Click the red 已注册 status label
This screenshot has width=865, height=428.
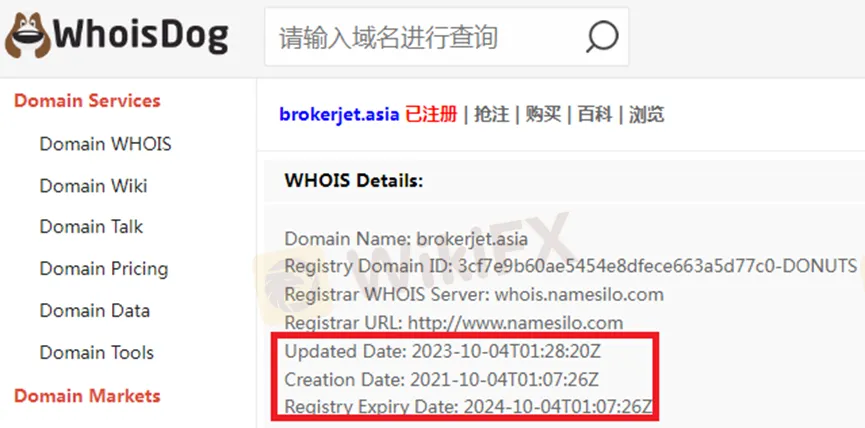(x=431, y=115)
